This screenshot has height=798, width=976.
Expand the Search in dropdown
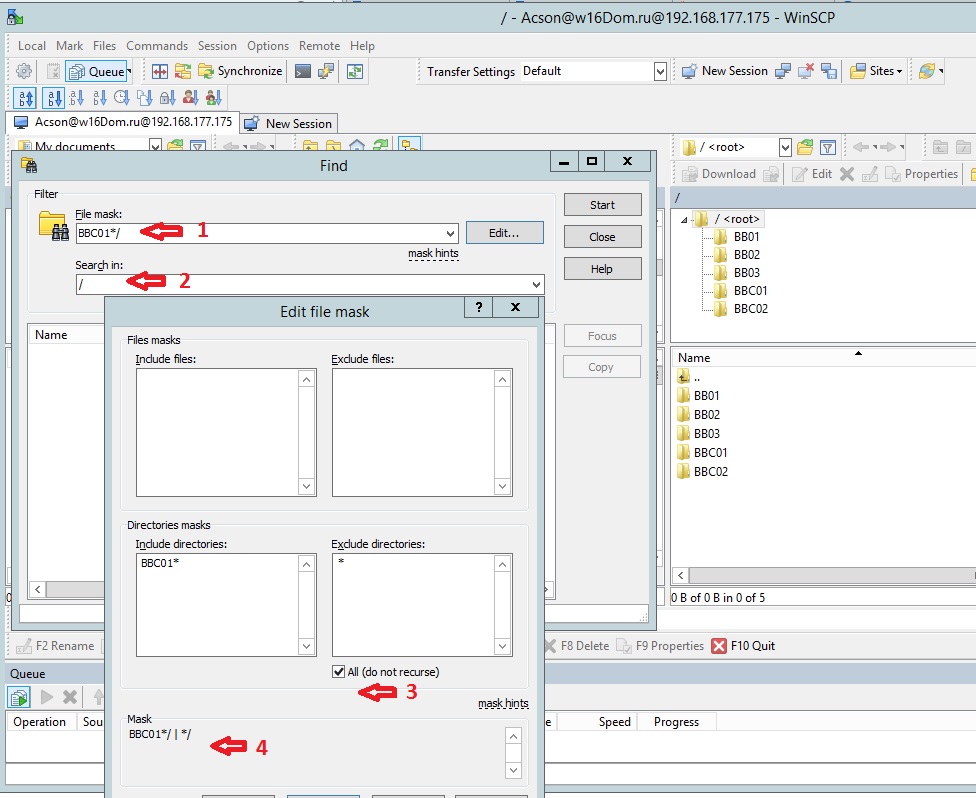coord(535,285)
